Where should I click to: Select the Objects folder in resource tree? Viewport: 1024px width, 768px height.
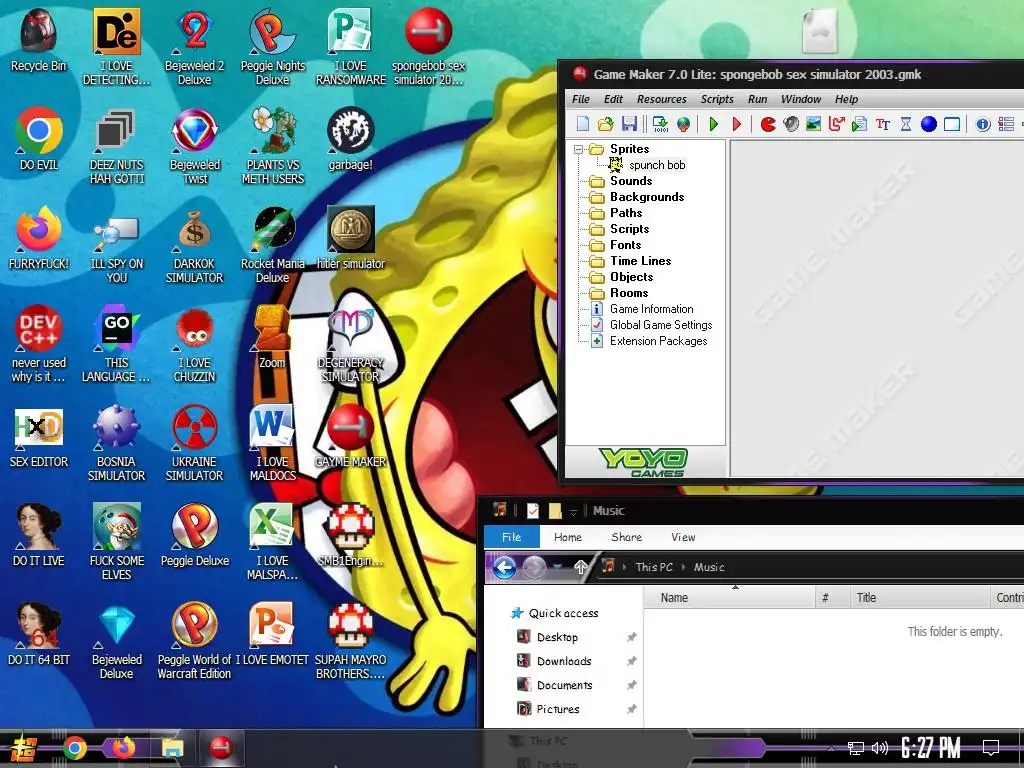(x=631, y=277)
